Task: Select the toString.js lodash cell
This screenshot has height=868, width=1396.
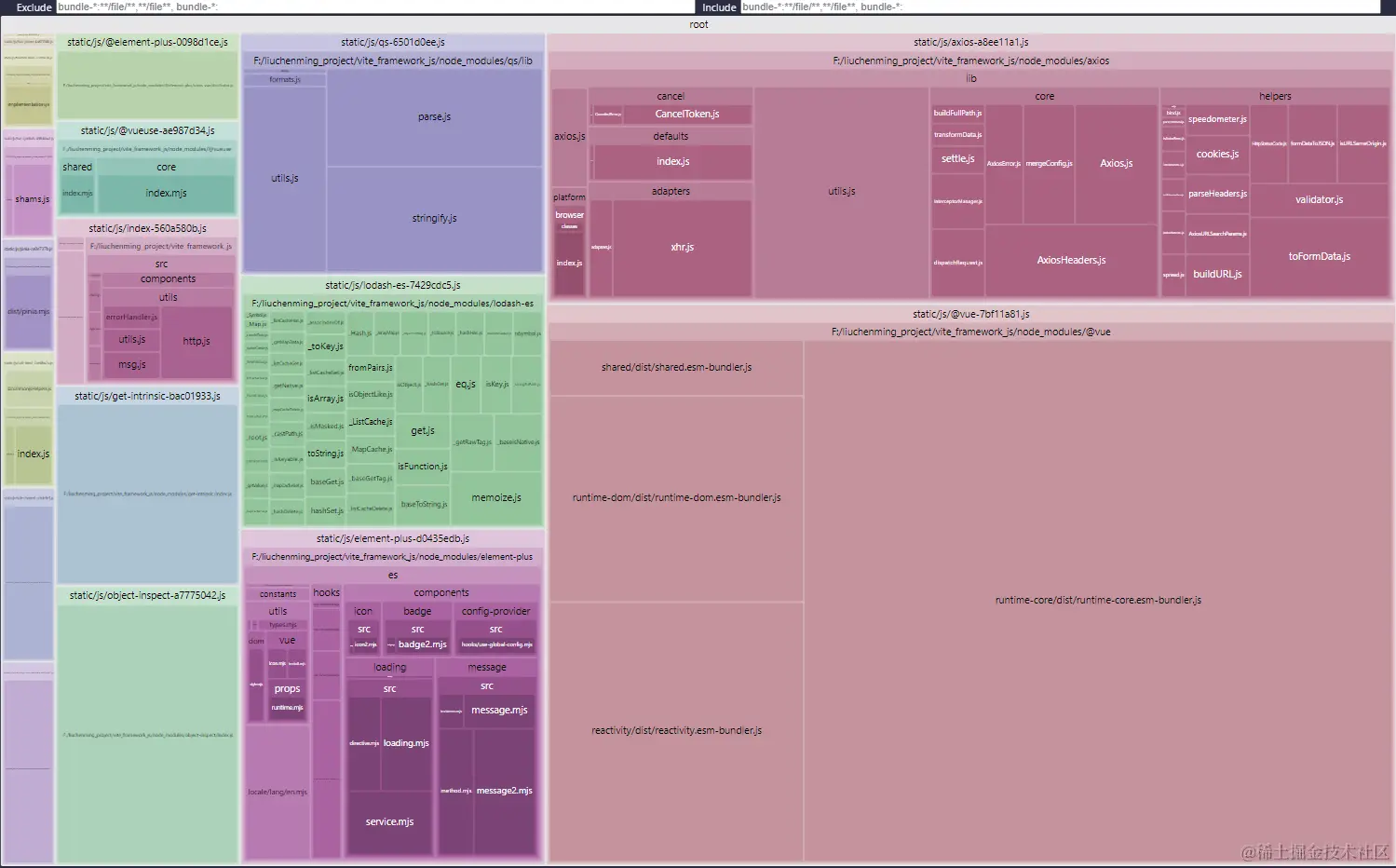Action: pos(326,454)
